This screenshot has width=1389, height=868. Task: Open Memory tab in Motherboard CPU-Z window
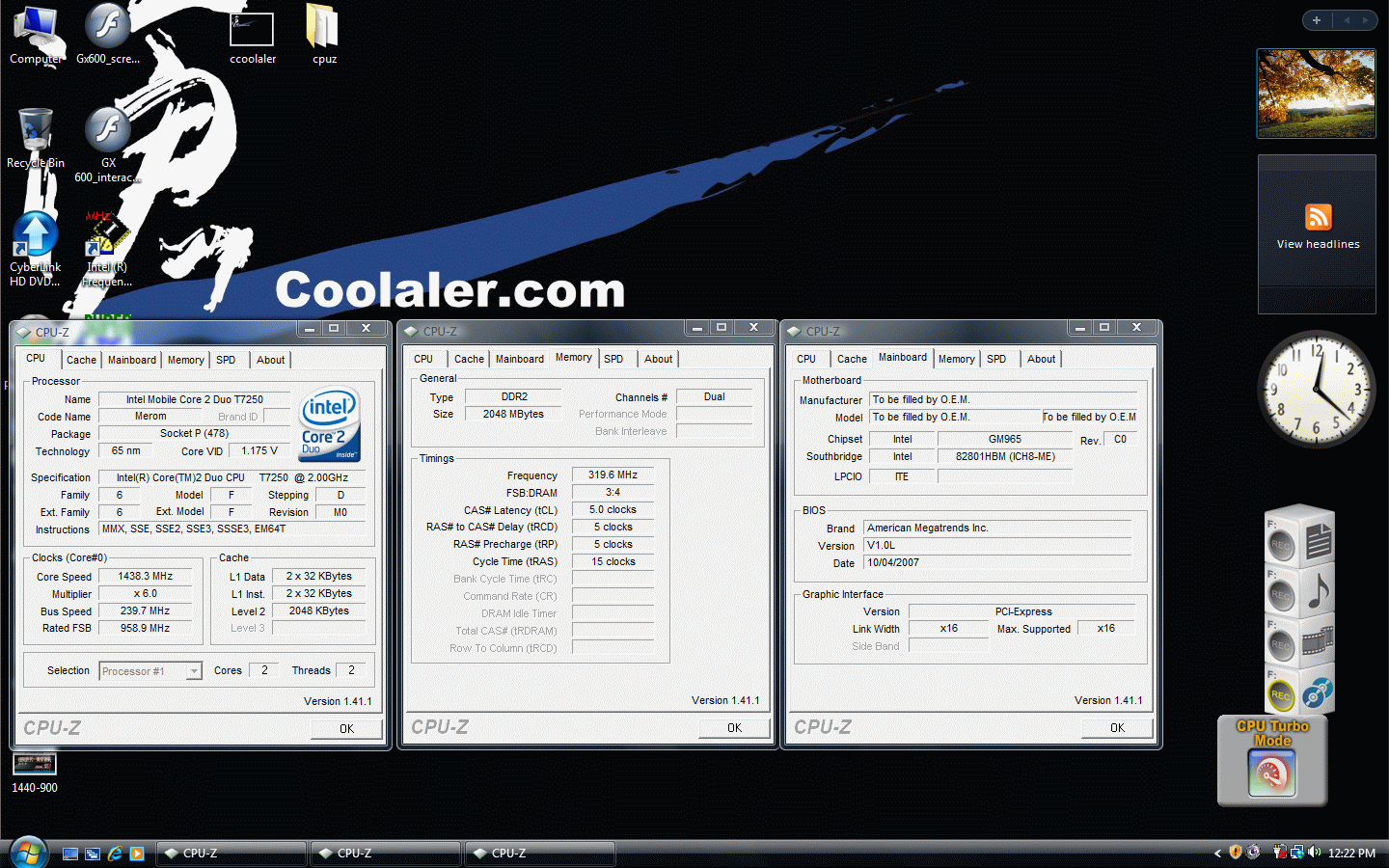coord(957,359)
